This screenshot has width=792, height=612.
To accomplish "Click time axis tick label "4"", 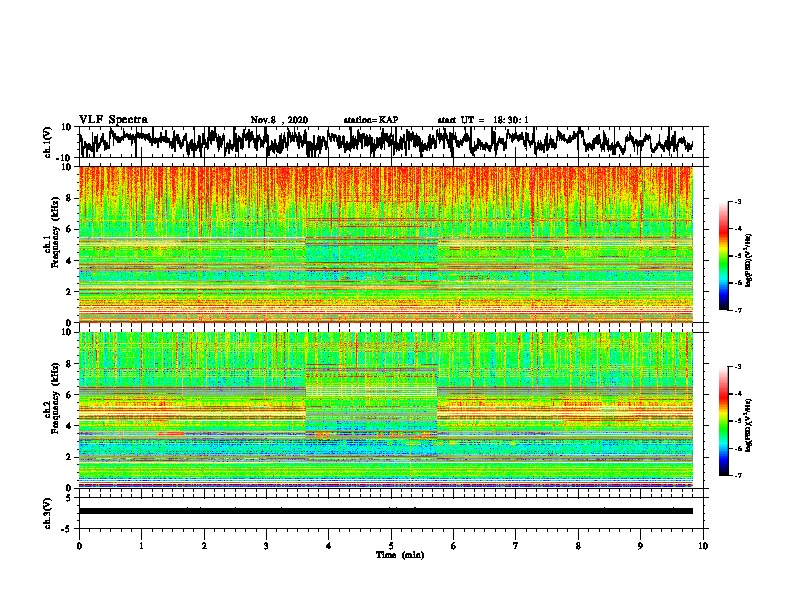I will (329, 546).
